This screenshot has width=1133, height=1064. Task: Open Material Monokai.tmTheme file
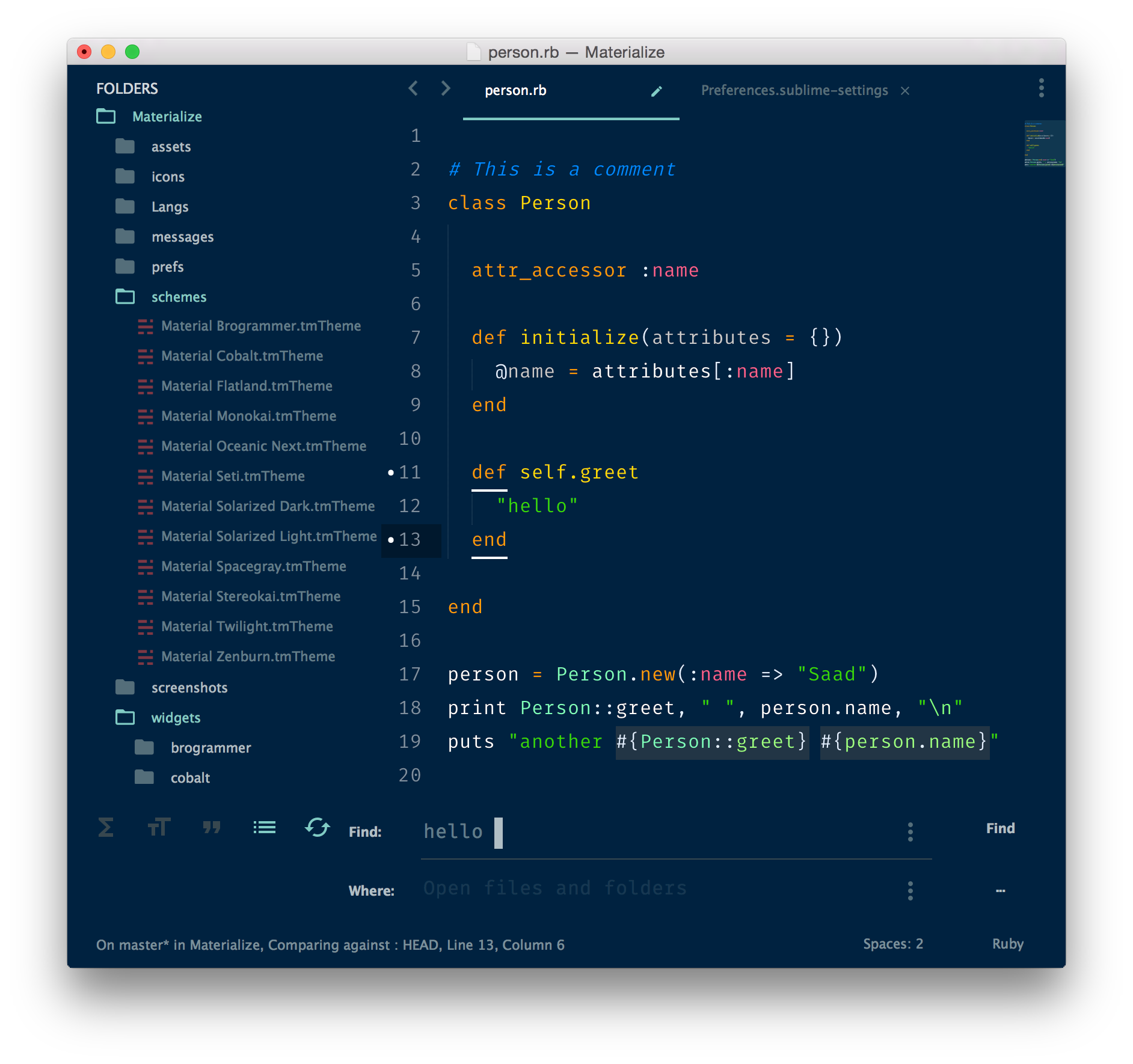[249, 416]
